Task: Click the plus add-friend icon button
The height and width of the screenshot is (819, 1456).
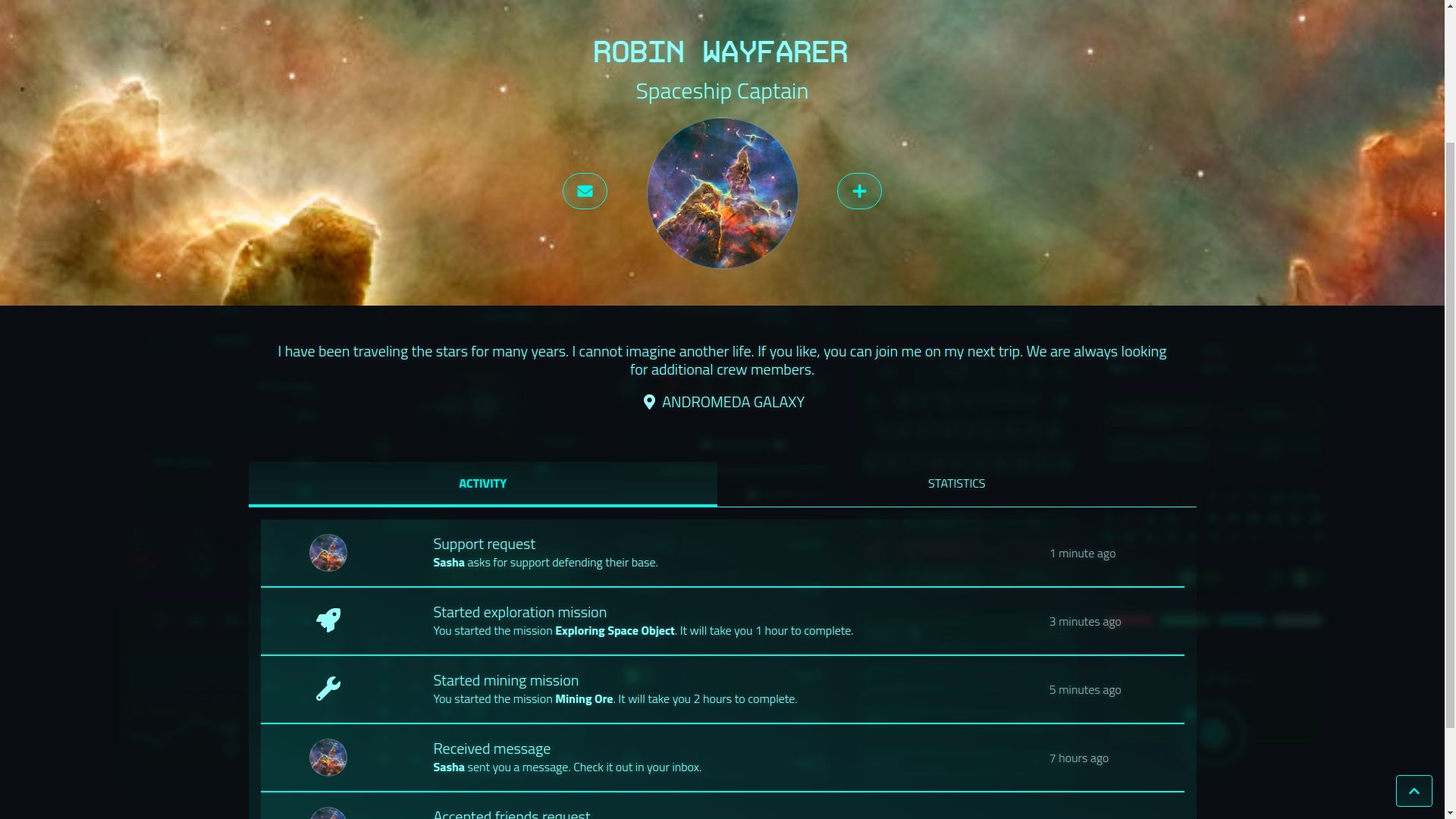Action: 859,191
